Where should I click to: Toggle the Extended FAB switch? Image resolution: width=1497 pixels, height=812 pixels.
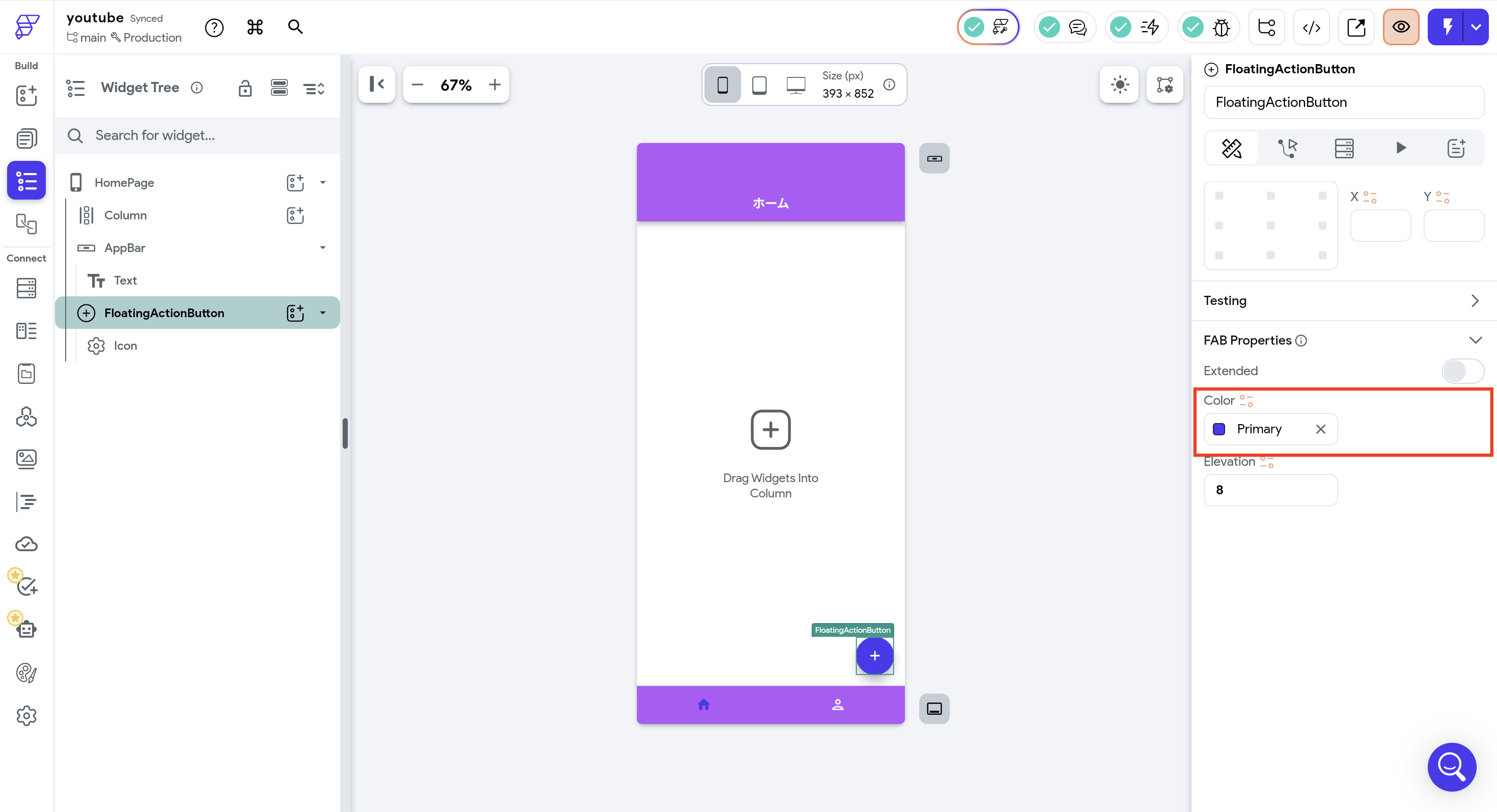tap(1462, 371)
